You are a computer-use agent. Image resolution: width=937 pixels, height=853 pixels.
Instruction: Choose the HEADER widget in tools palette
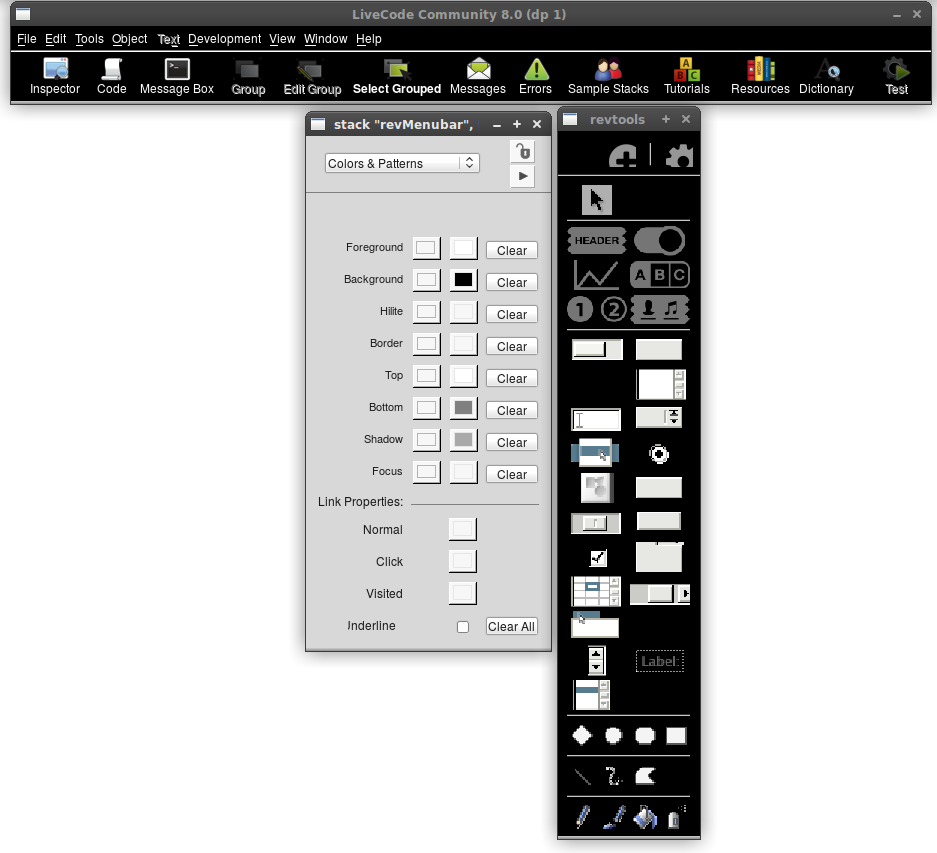(x=597, y=240)
